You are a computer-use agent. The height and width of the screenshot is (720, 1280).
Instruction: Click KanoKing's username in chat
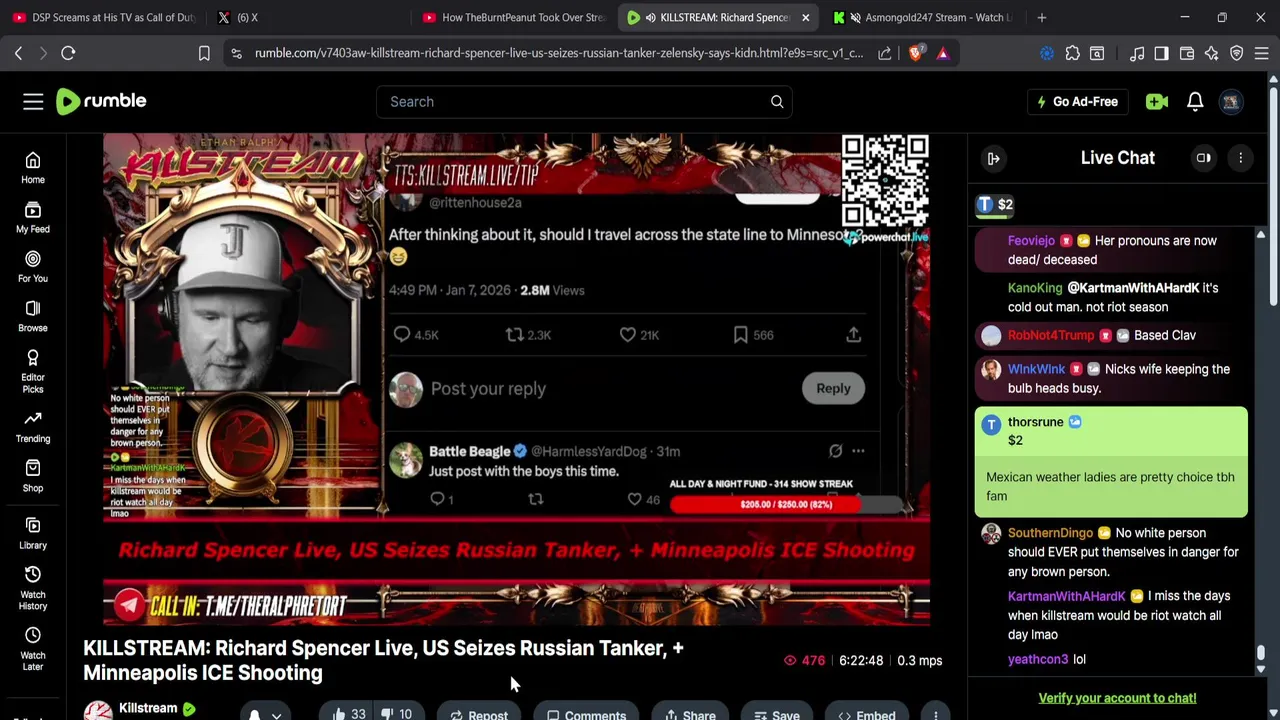1035,288
